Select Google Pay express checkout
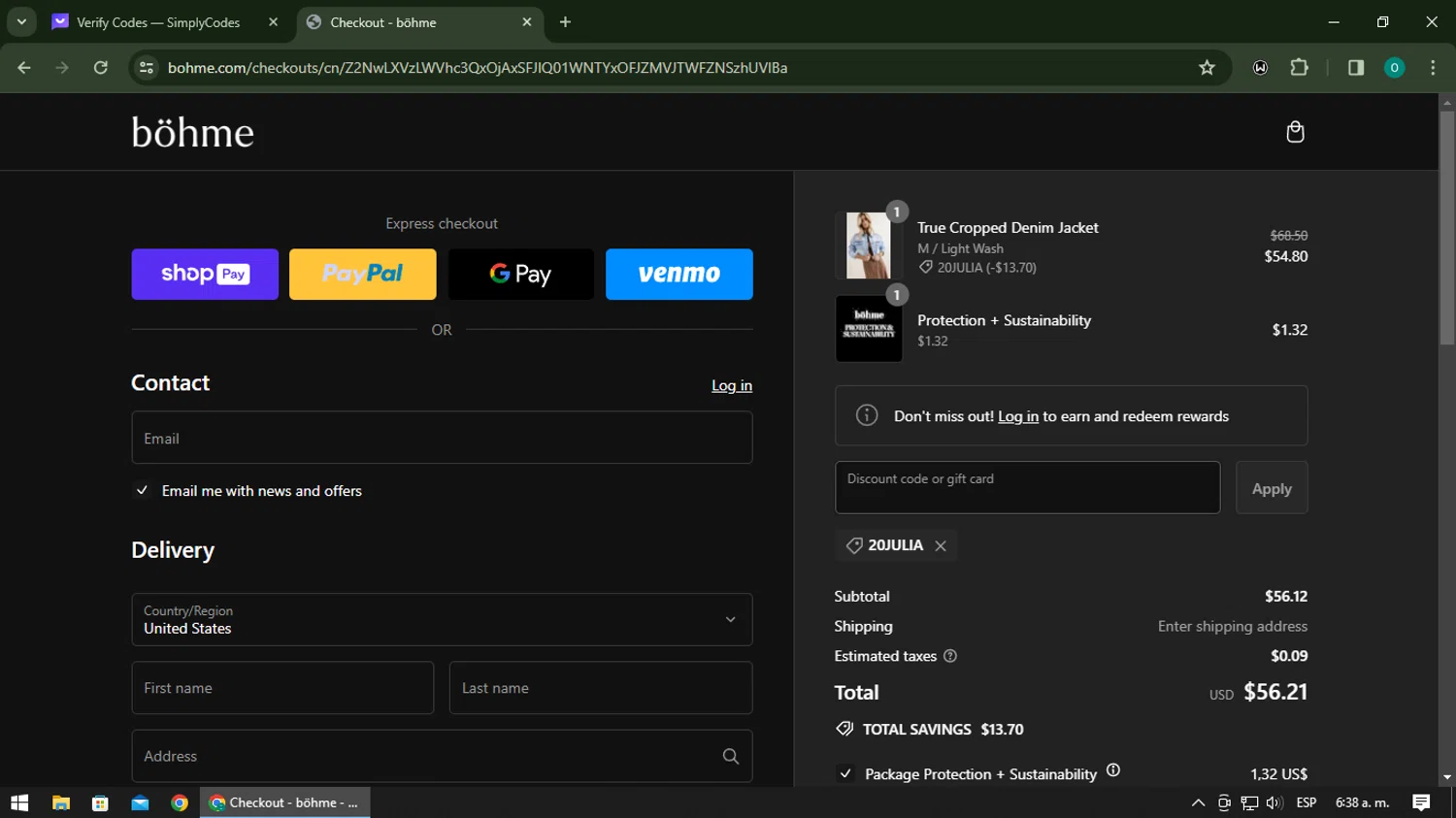Screen dimensions: 1456x818 click(520, 274)
